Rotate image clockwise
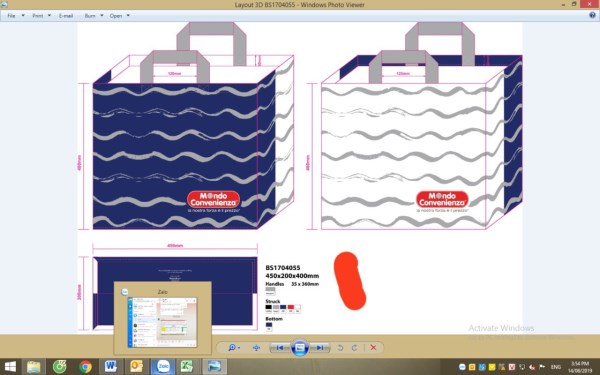 tap(355, 347)
